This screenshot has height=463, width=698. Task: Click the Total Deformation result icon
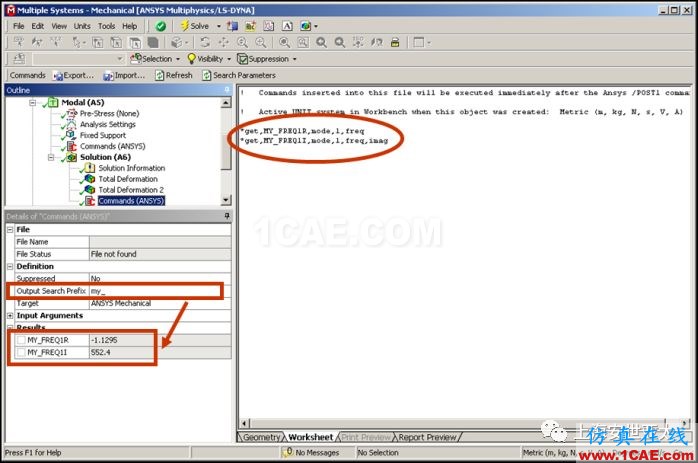coord(90,179)
